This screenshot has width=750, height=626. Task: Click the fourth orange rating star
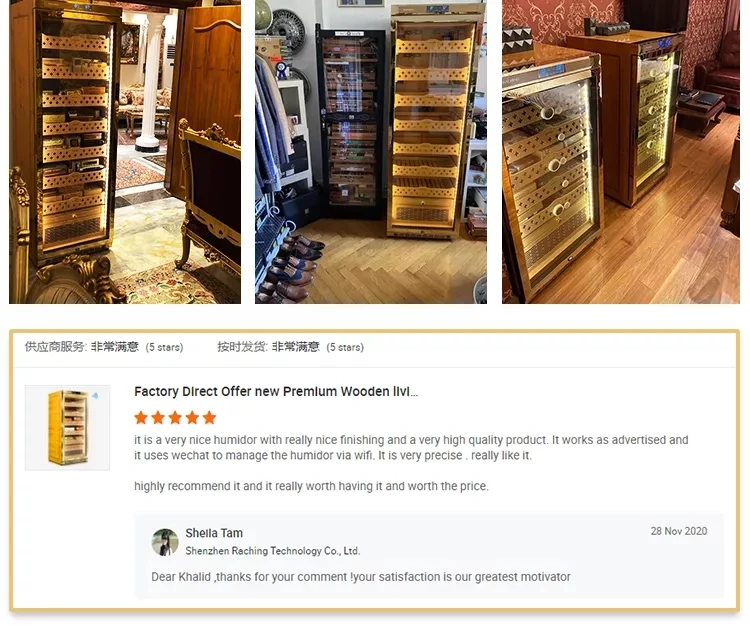[x=192, y=417]
